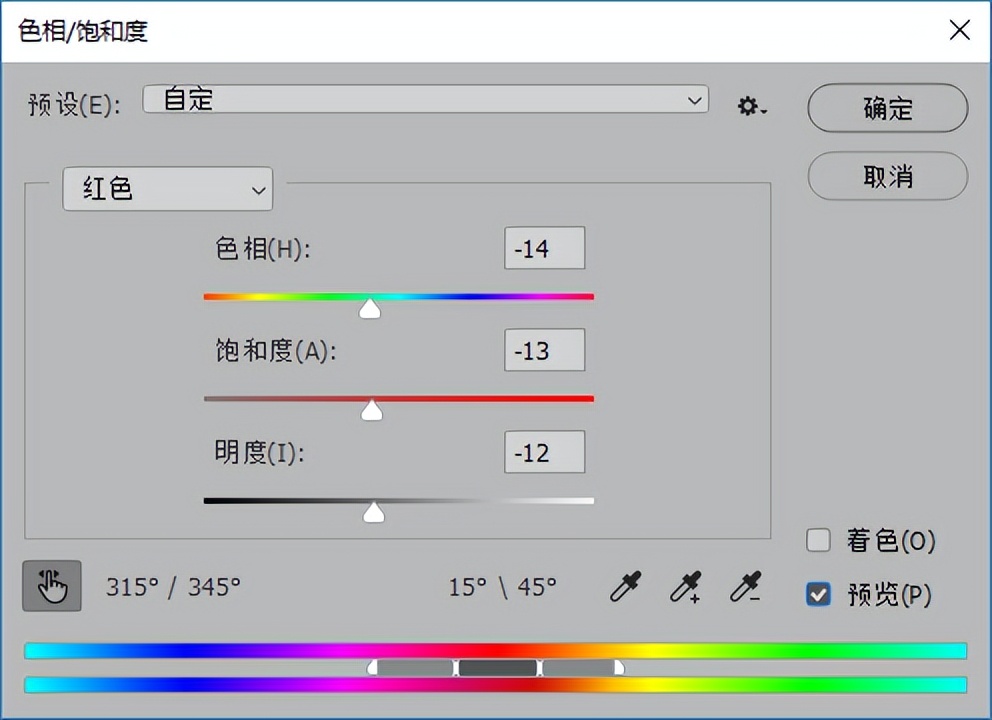
Task: Click the 色相(H) hue slider handle
Action: point(369,308)
